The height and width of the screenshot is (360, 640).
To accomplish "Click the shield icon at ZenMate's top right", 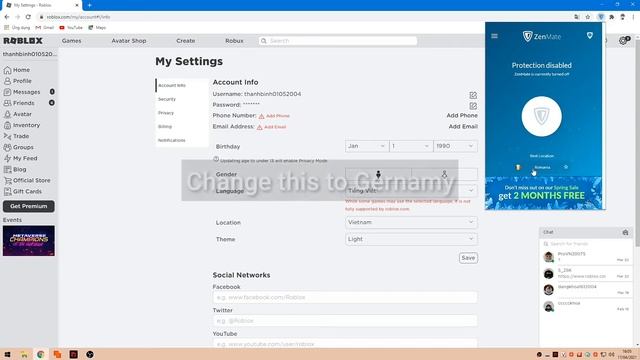I will tap(590, 36).
